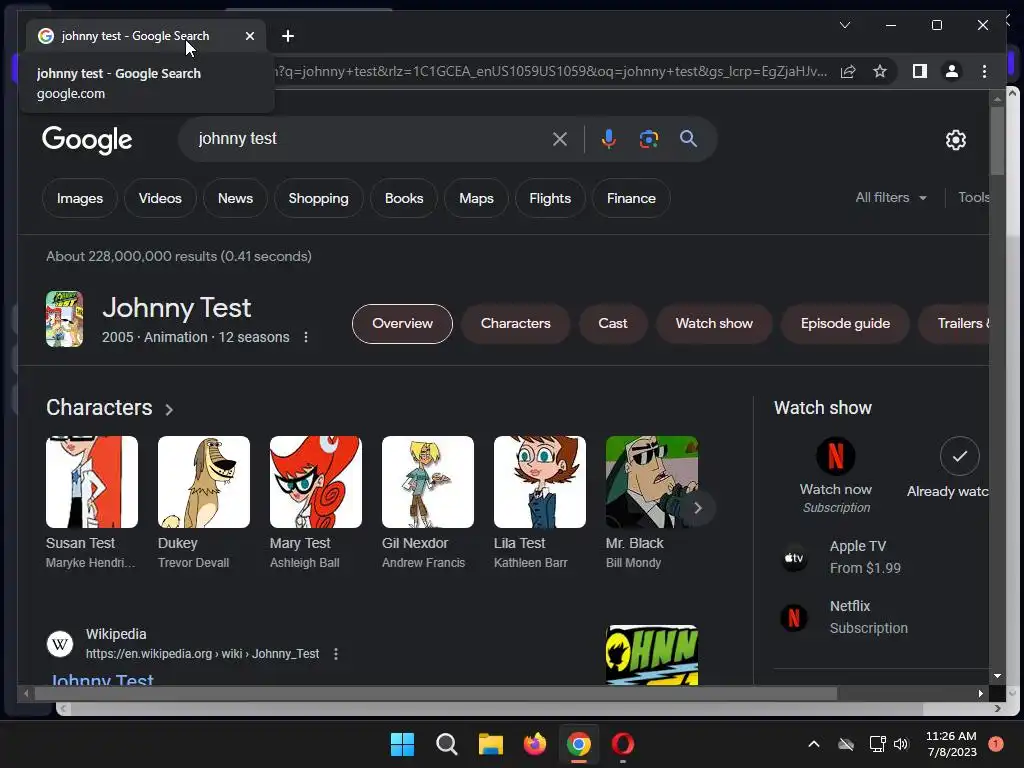Mark show as Already watched
Image resolution: width=1024 pixels, height=768 pixels.
959,456
